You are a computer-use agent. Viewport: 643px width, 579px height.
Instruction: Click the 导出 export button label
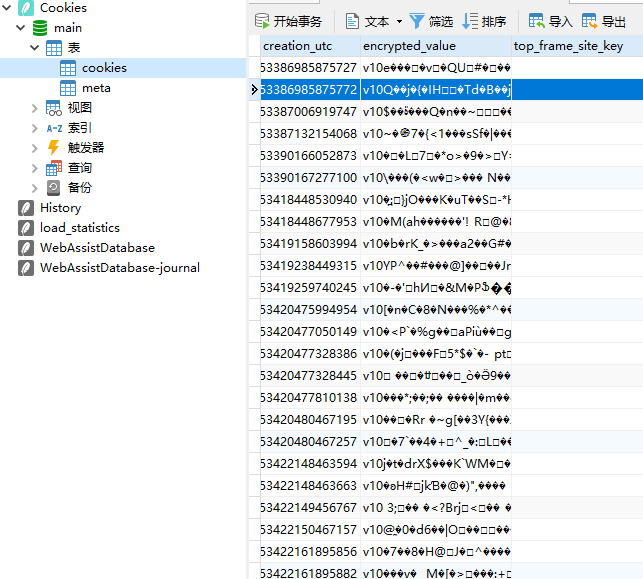pos(614,21)
